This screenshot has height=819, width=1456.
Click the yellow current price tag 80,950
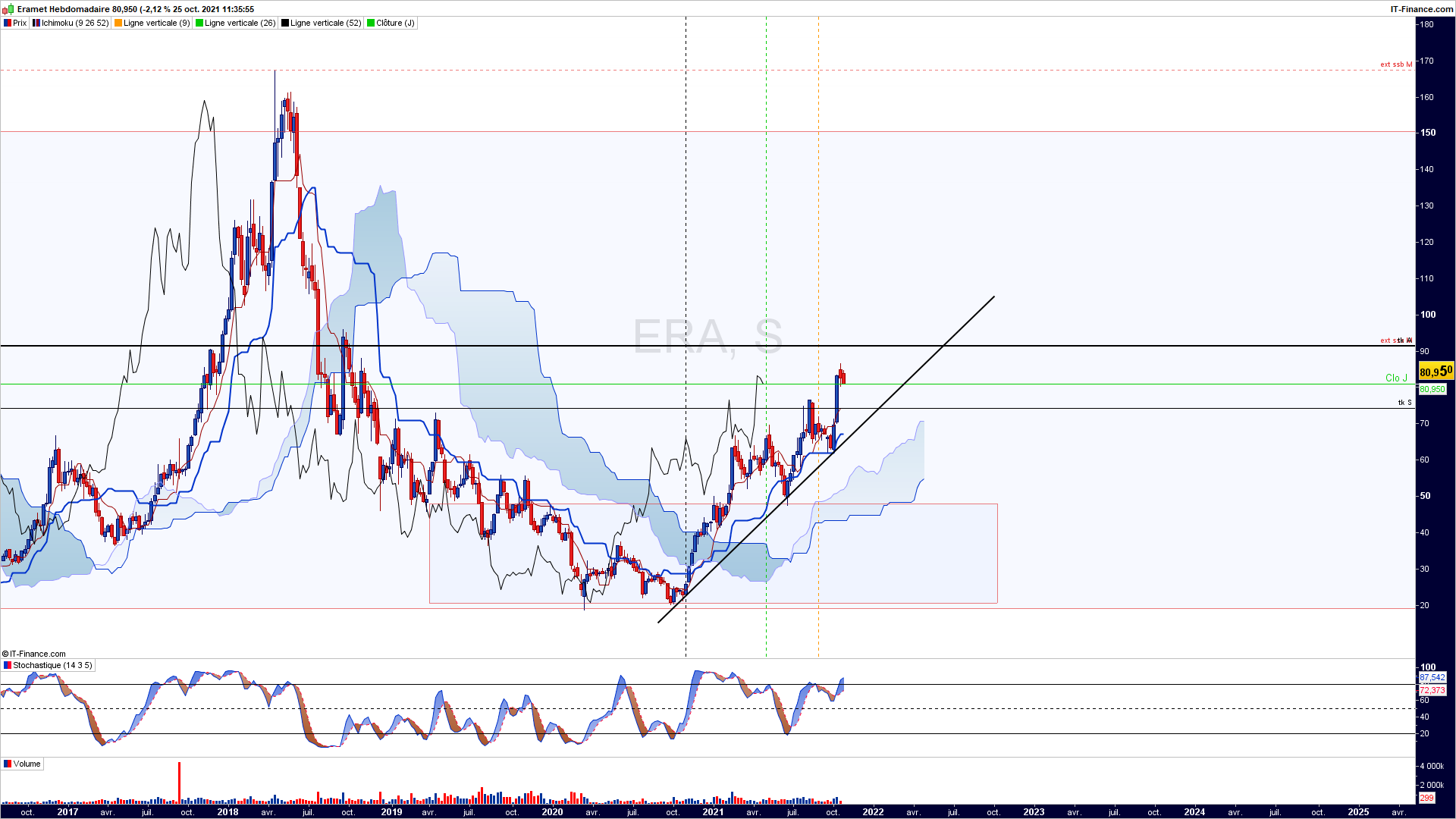coord(1436,371)
